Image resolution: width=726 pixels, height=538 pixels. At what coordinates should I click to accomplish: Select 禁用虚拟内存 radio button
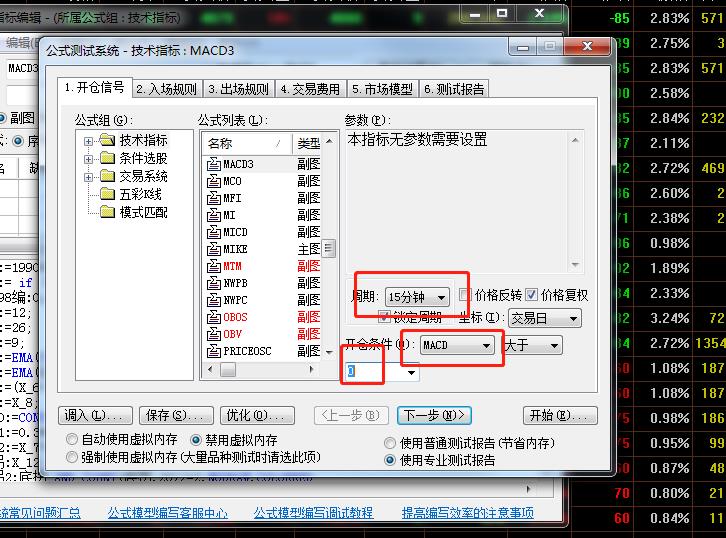pyautogui.click(x=195, y=439)
